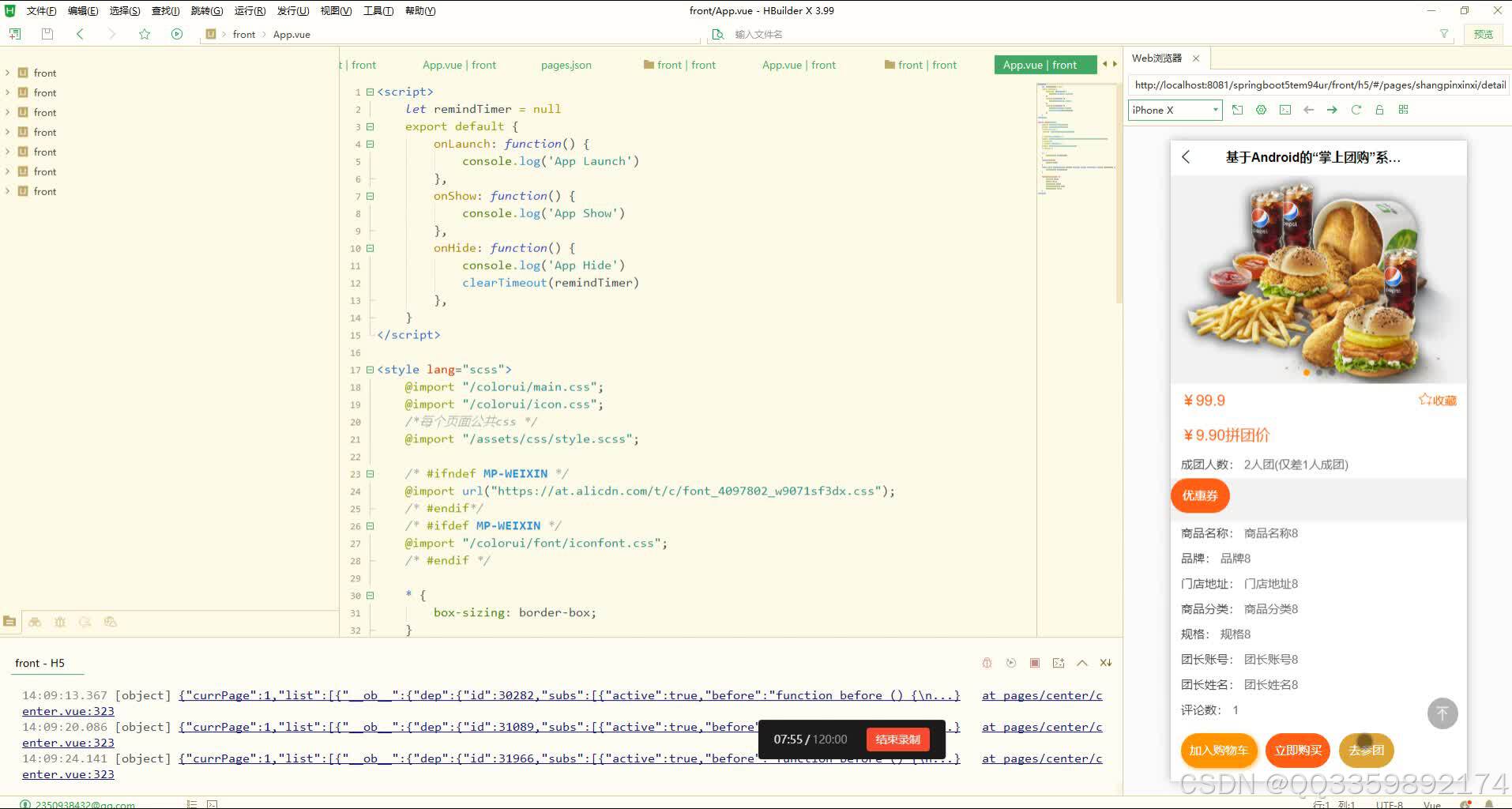Image resolution: width=1512 pixels, height=809 pixels.
Task: Click the save file toolbar icon
Action: (x=47, y=34)
